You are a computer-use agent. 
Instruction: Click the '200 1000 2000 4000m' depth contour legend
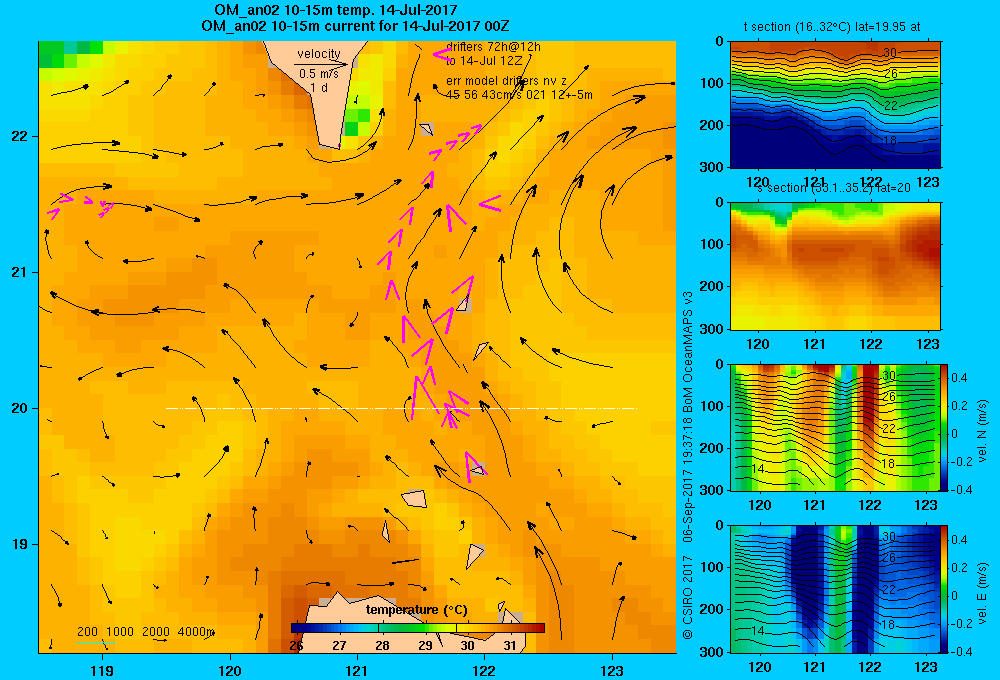145,632
